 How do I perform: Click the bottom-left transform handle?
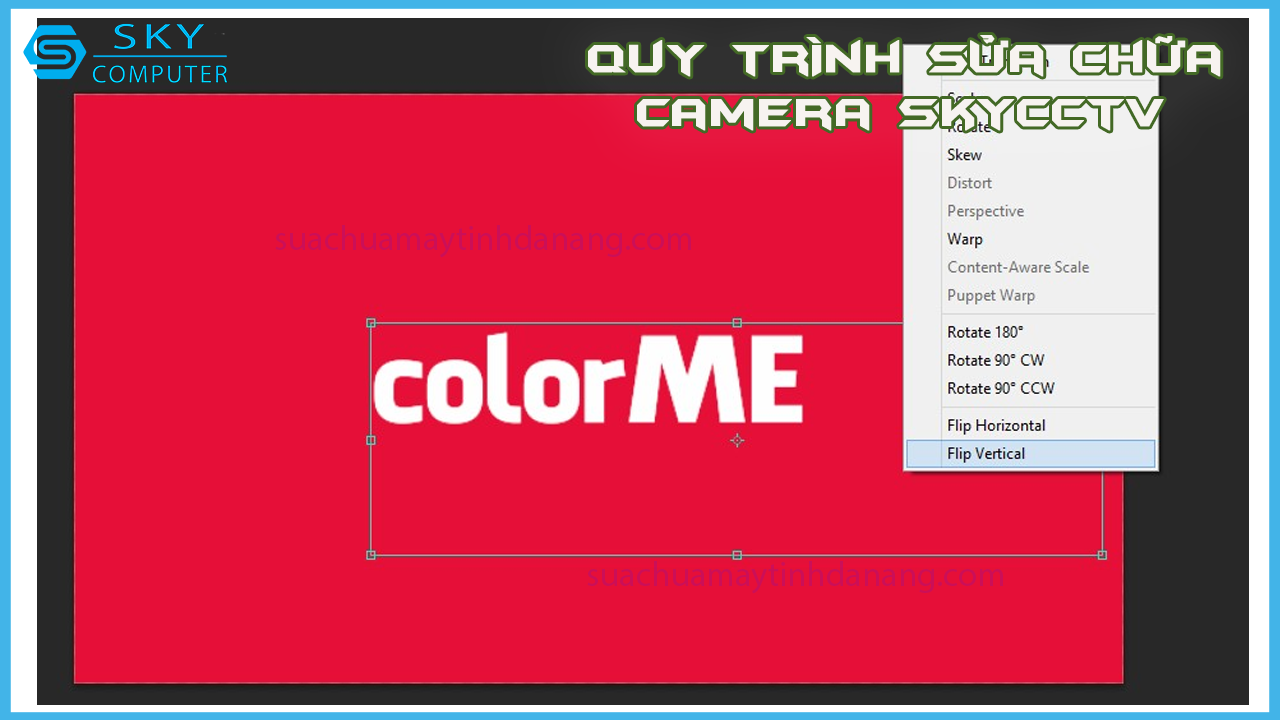[371, 555]
